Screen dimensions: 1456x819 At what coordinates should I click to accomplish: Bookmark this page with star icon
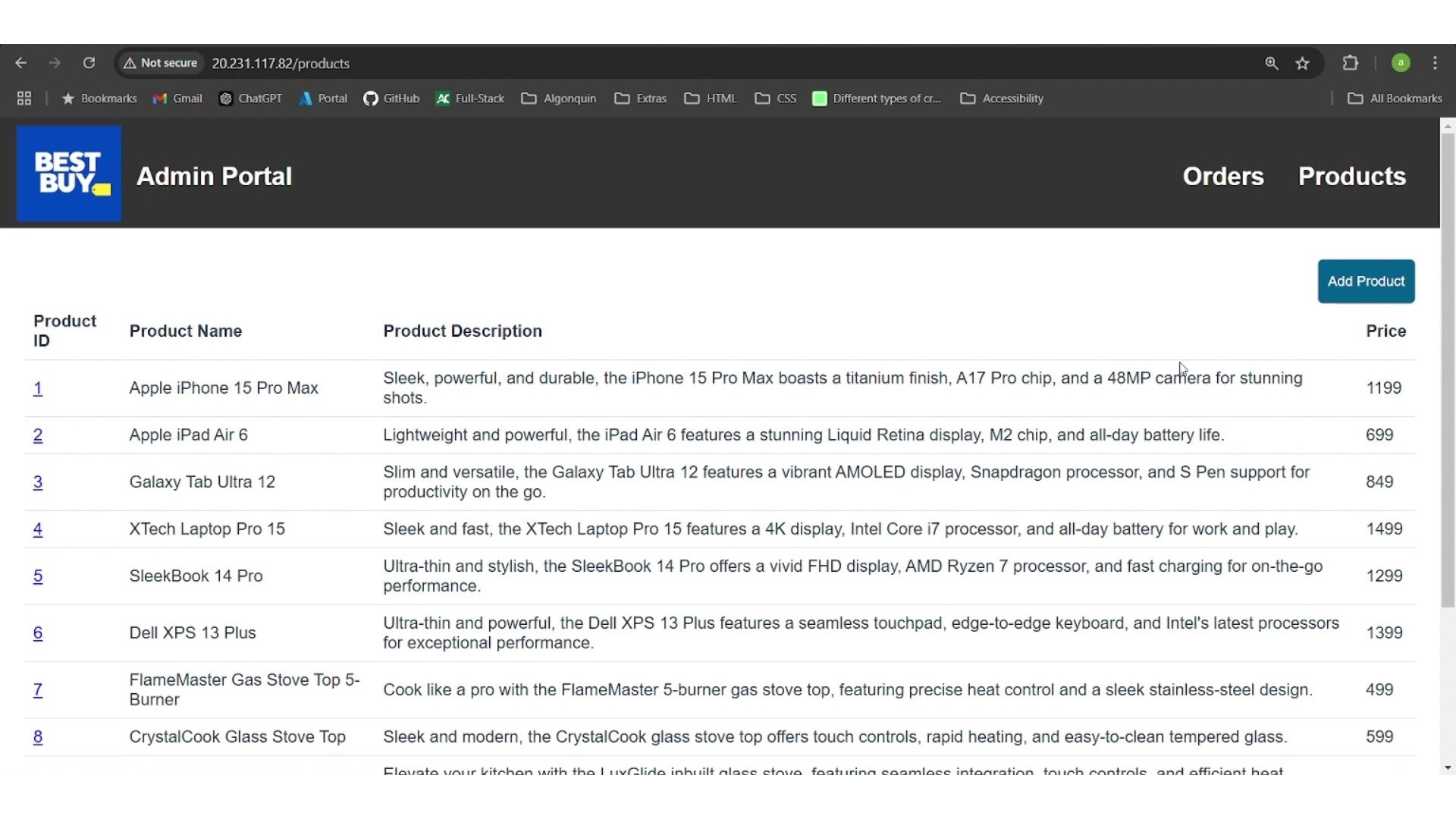point(1303,64)
